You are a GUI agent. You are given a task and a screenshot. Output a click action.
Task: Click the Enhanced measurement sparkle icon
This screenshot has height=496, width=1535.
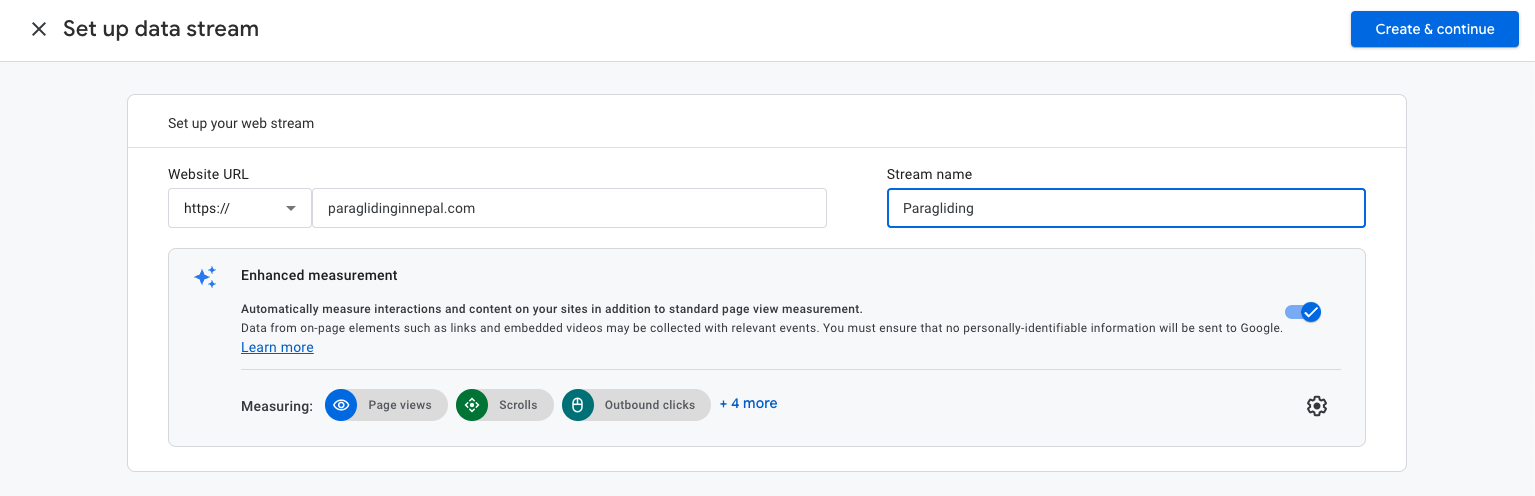tap(205, 277)
